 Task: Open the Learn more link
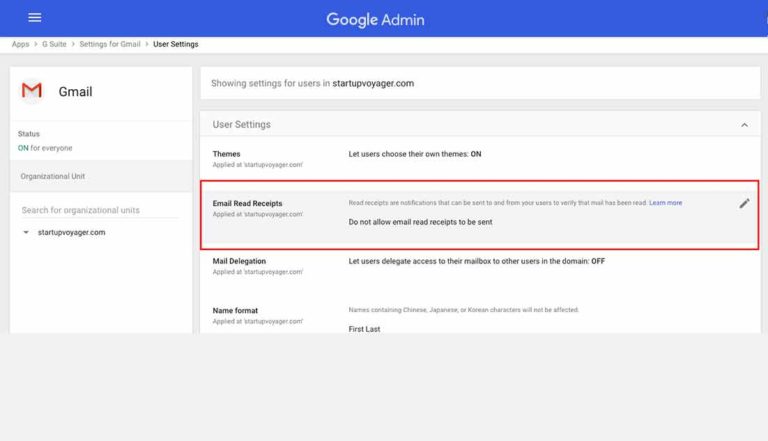point(665,203)
